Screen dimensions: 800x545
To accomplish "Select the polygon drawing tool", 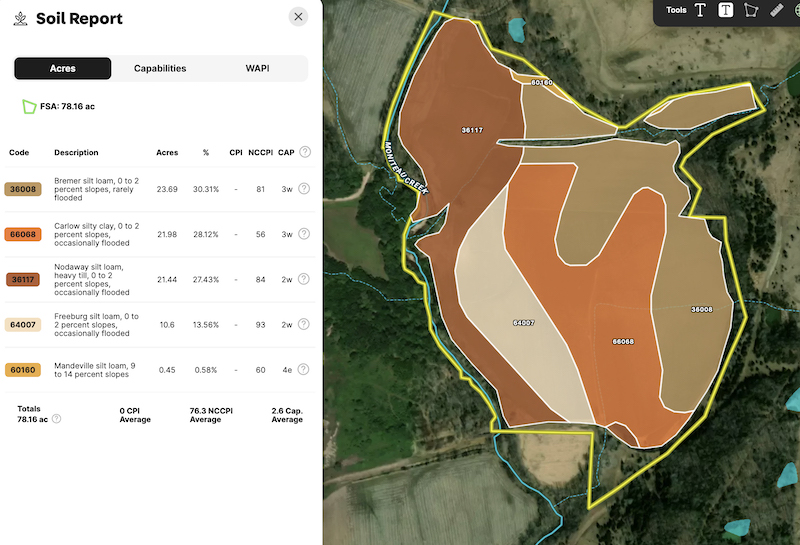I will [x=751, y=10].
